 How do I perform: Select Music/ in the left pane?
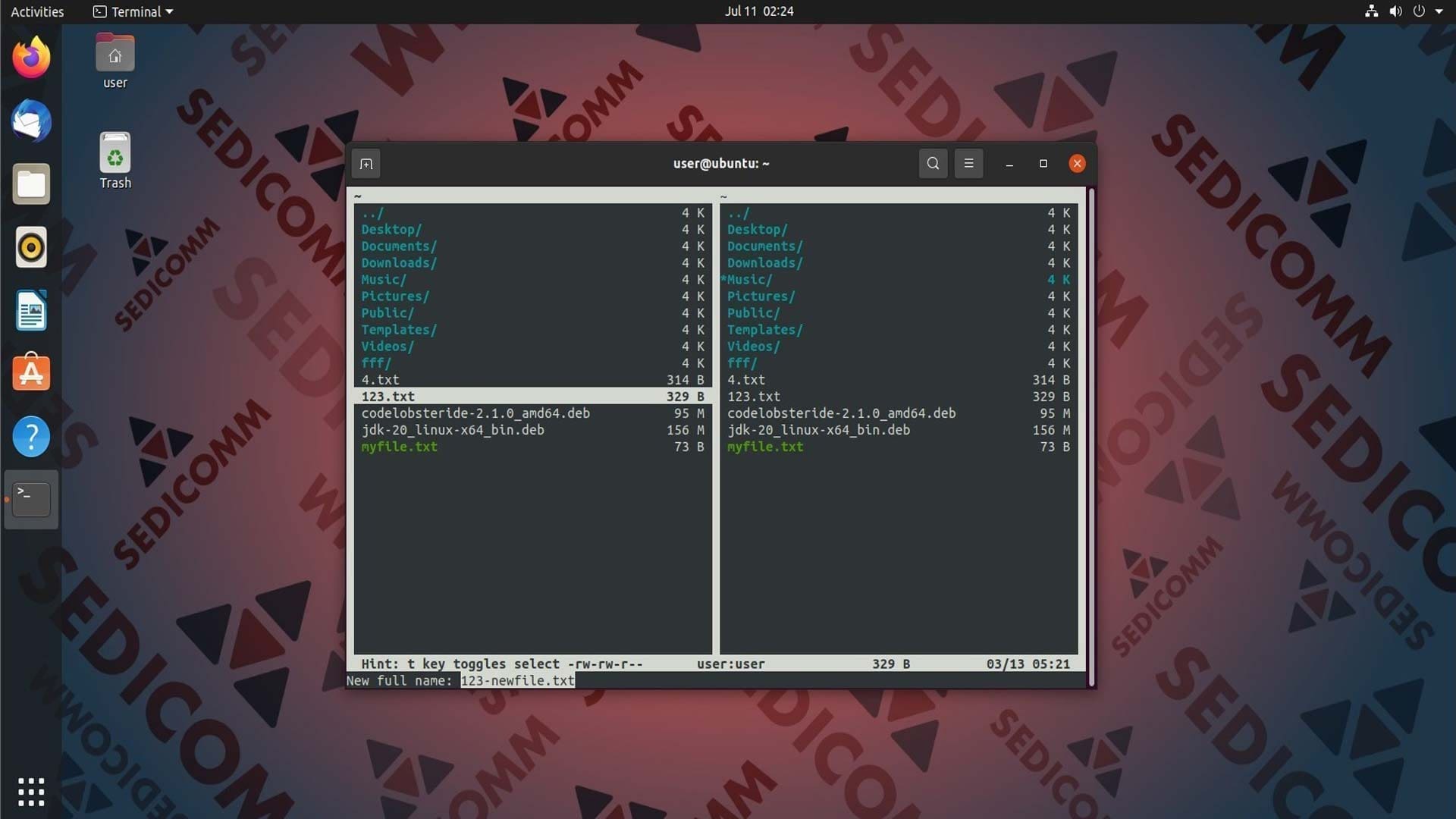(532, 280)
